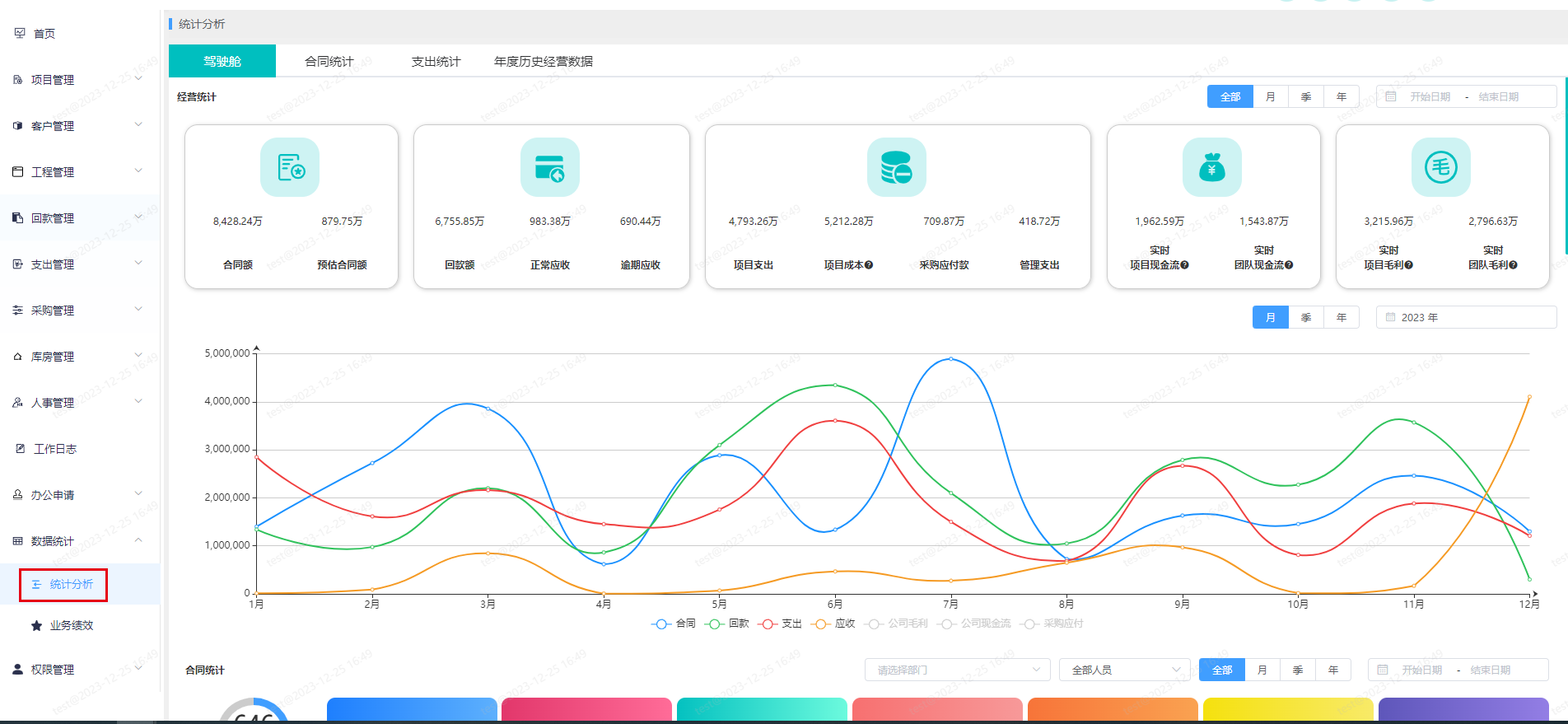Click 年 button in 经营统计
The width and height of the screenshot is (1568, 724).
[x=1342, y=96]
